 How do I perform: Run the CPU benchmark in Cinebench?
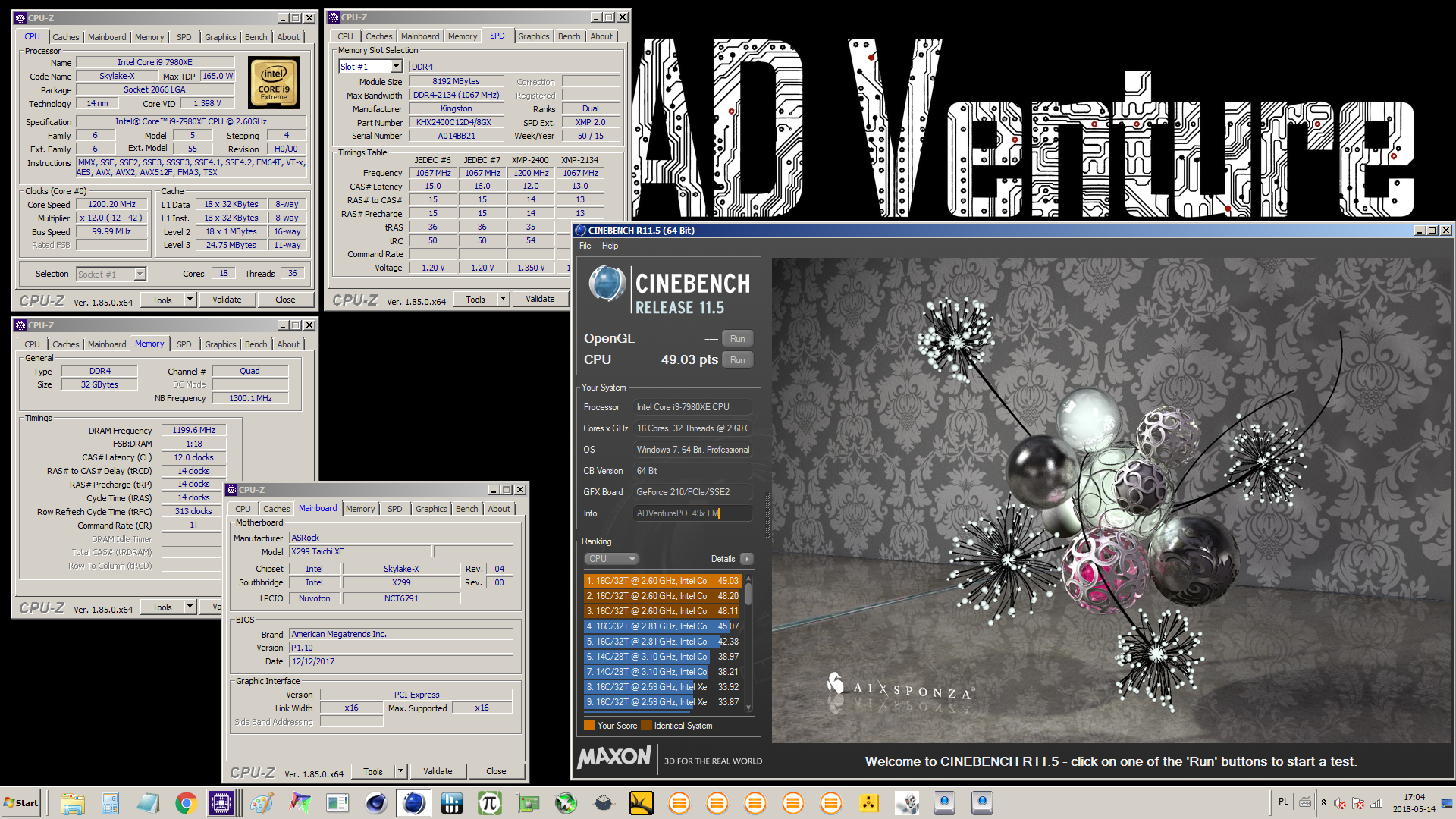[x=737, y=359]
